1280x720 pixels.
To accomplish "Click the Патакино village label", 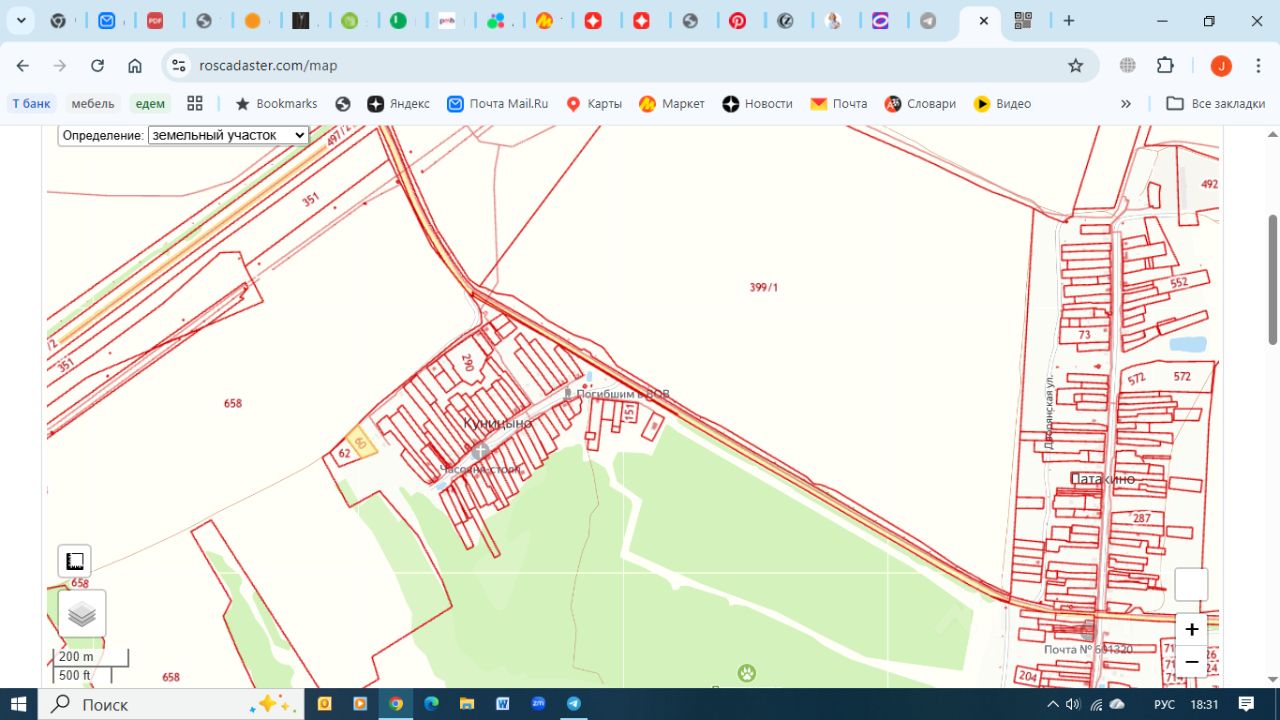I will [x=1103, y=479].
